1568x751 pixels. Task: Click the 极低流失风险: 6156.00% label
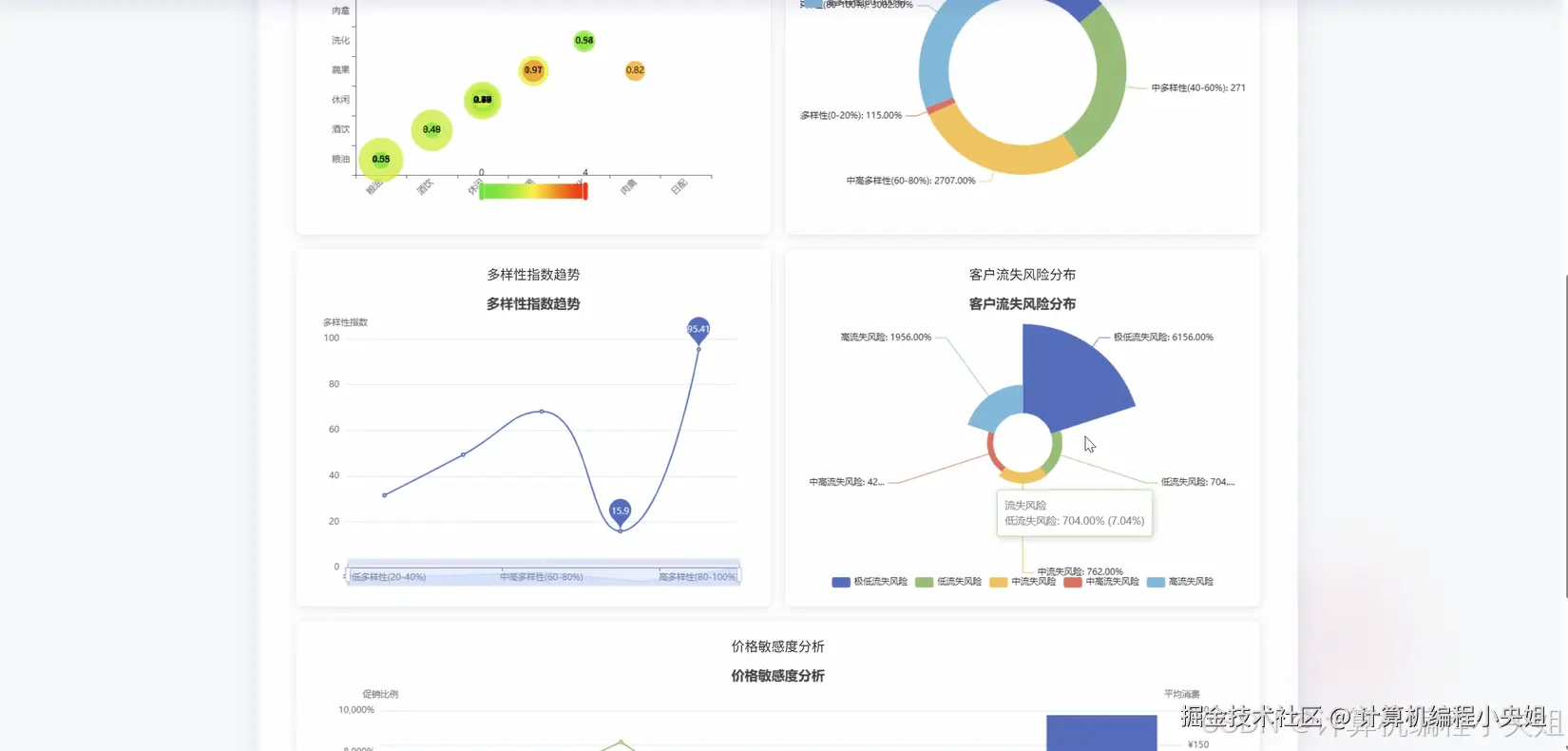(x=1163, y=337)
